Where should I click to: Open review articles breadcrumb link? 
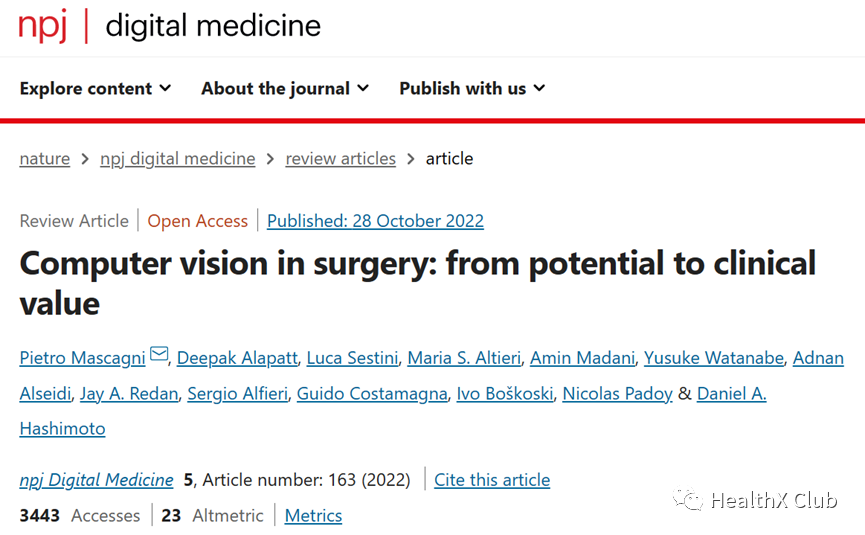[340, 159]
